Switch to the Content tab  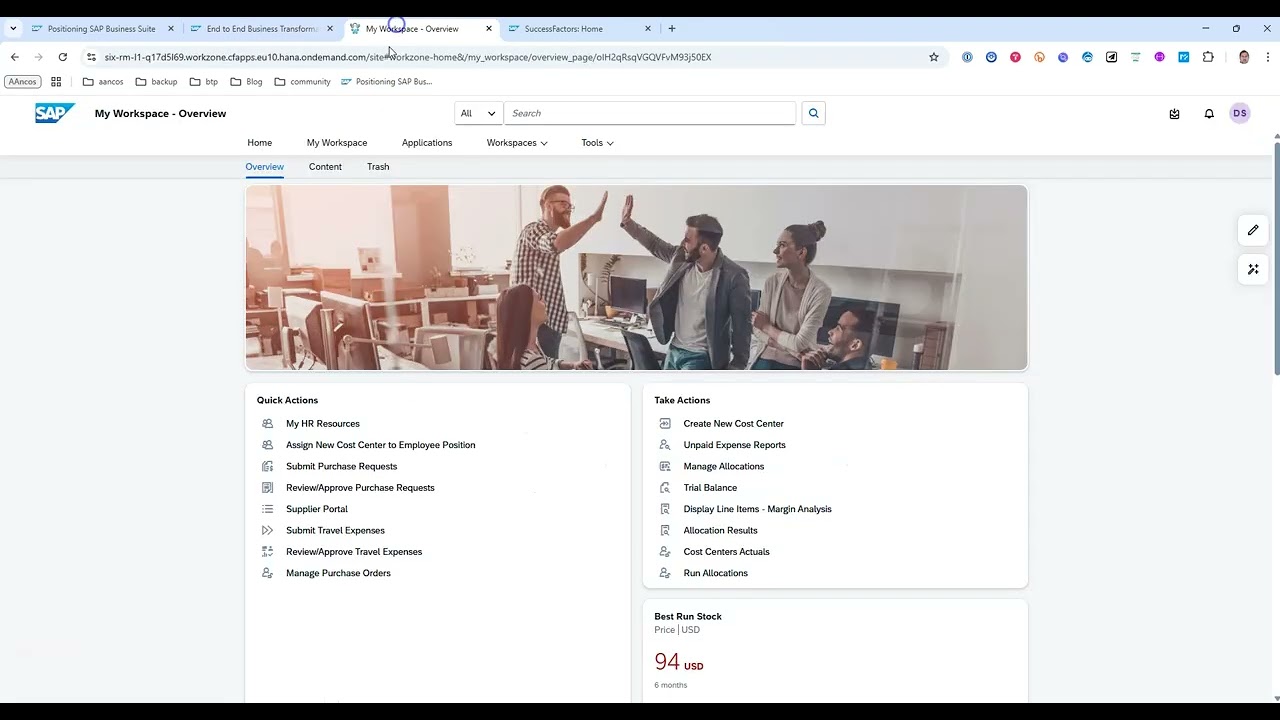(x=325, y=167)
